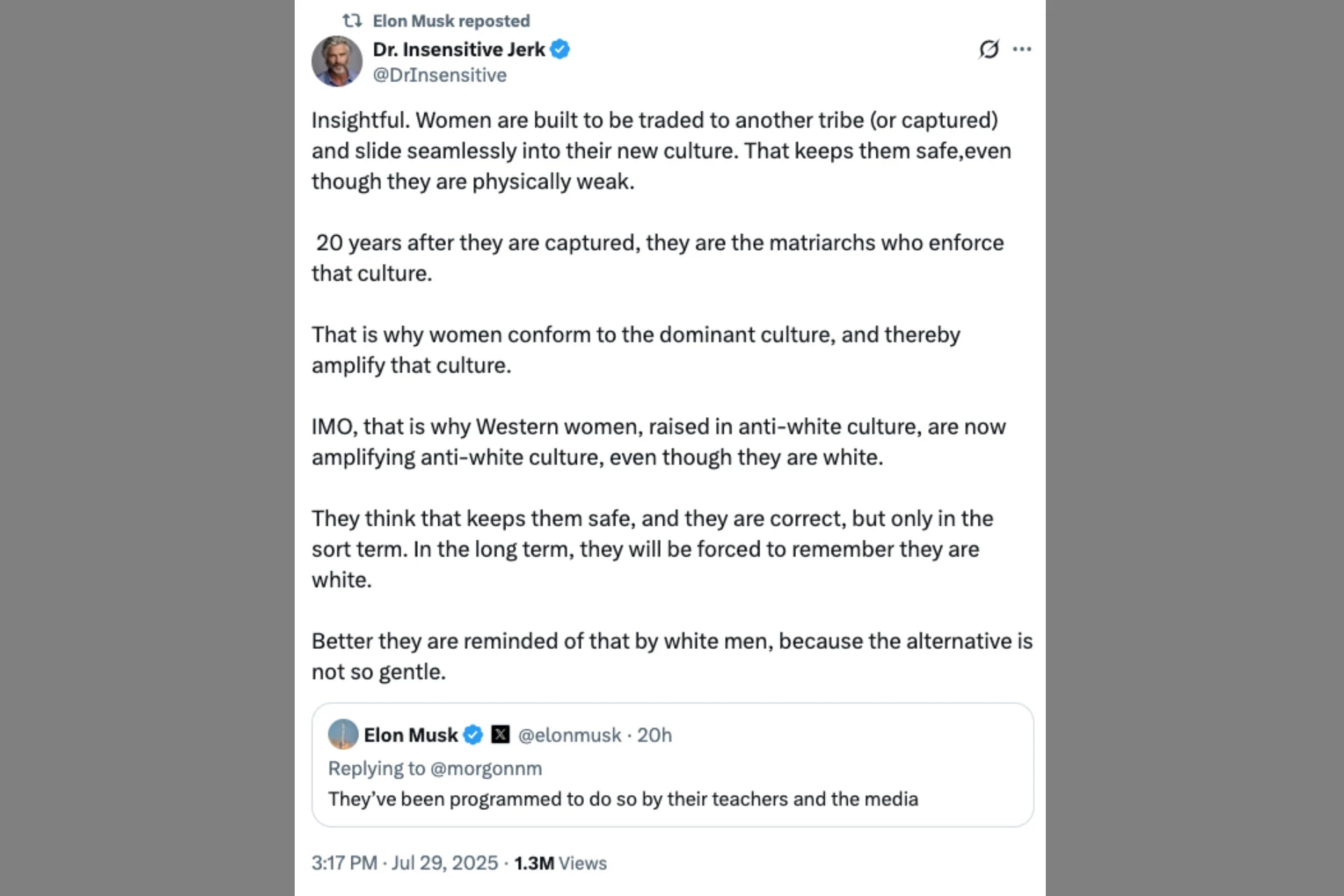The width and height of the screenshot is (1344, 896).
Task: Click the 3:17 PM · Jul 29, 2025 timestamp
Action: tap(405, 863)
